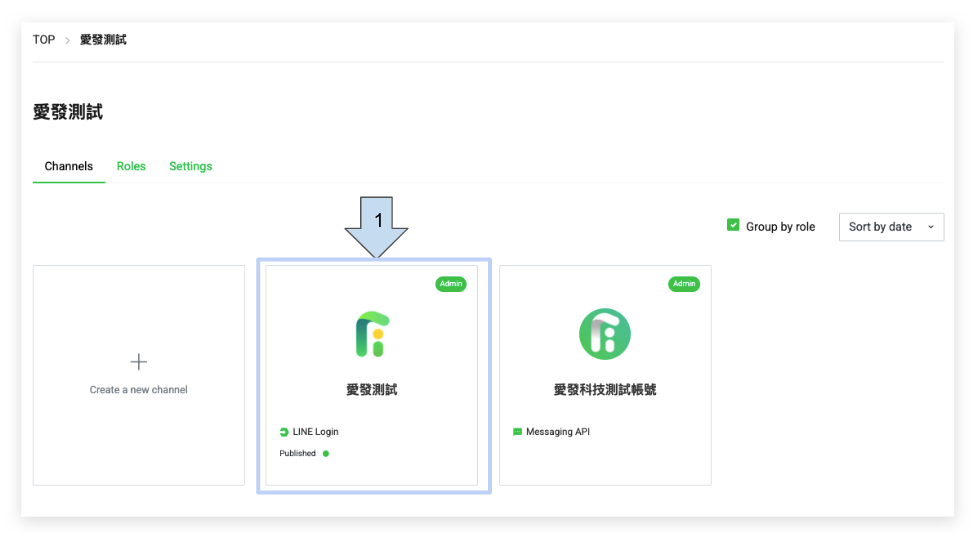The image size is (977, 544).
Task: Open the Sort by date dropdown
Action: 890,227
